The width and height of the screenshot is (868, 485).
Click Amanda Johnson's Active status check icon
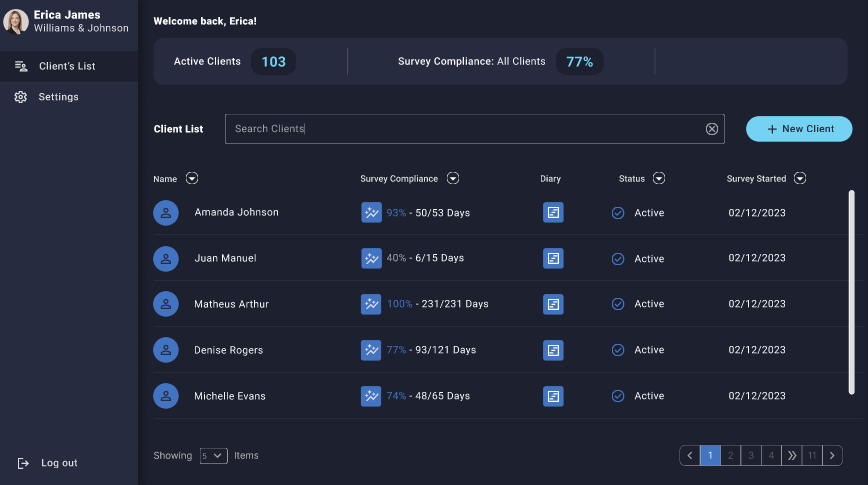coord(618,213)
